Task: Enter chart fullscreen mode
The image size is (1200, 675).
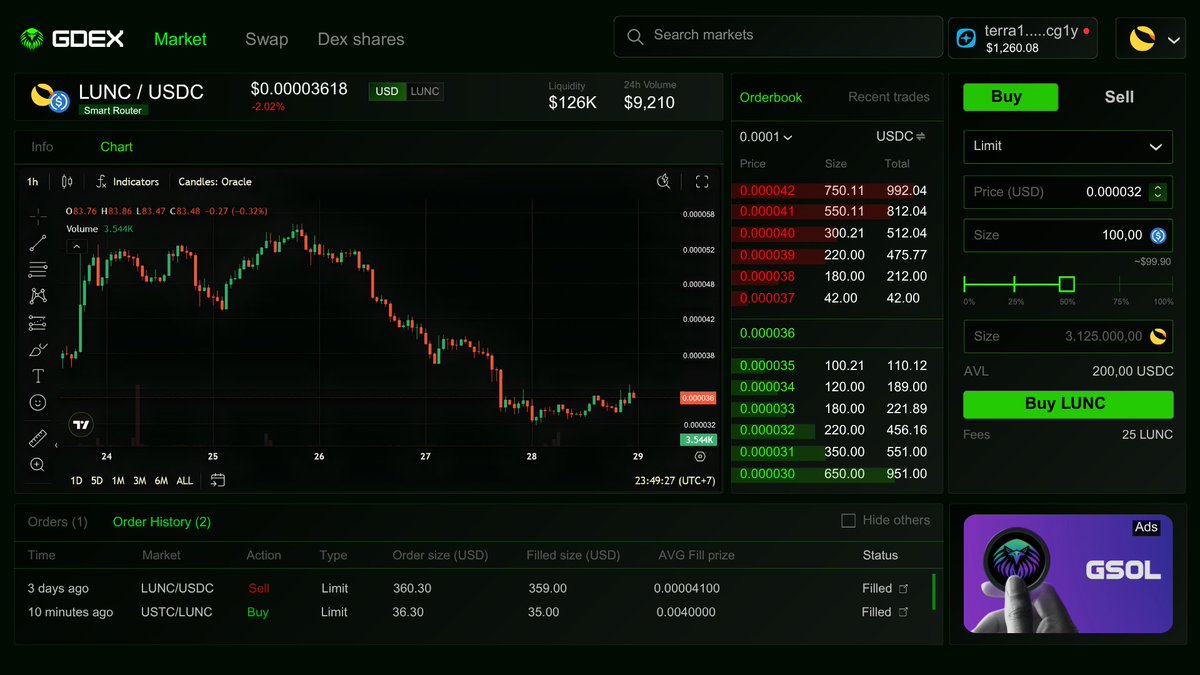Action: 702,181
